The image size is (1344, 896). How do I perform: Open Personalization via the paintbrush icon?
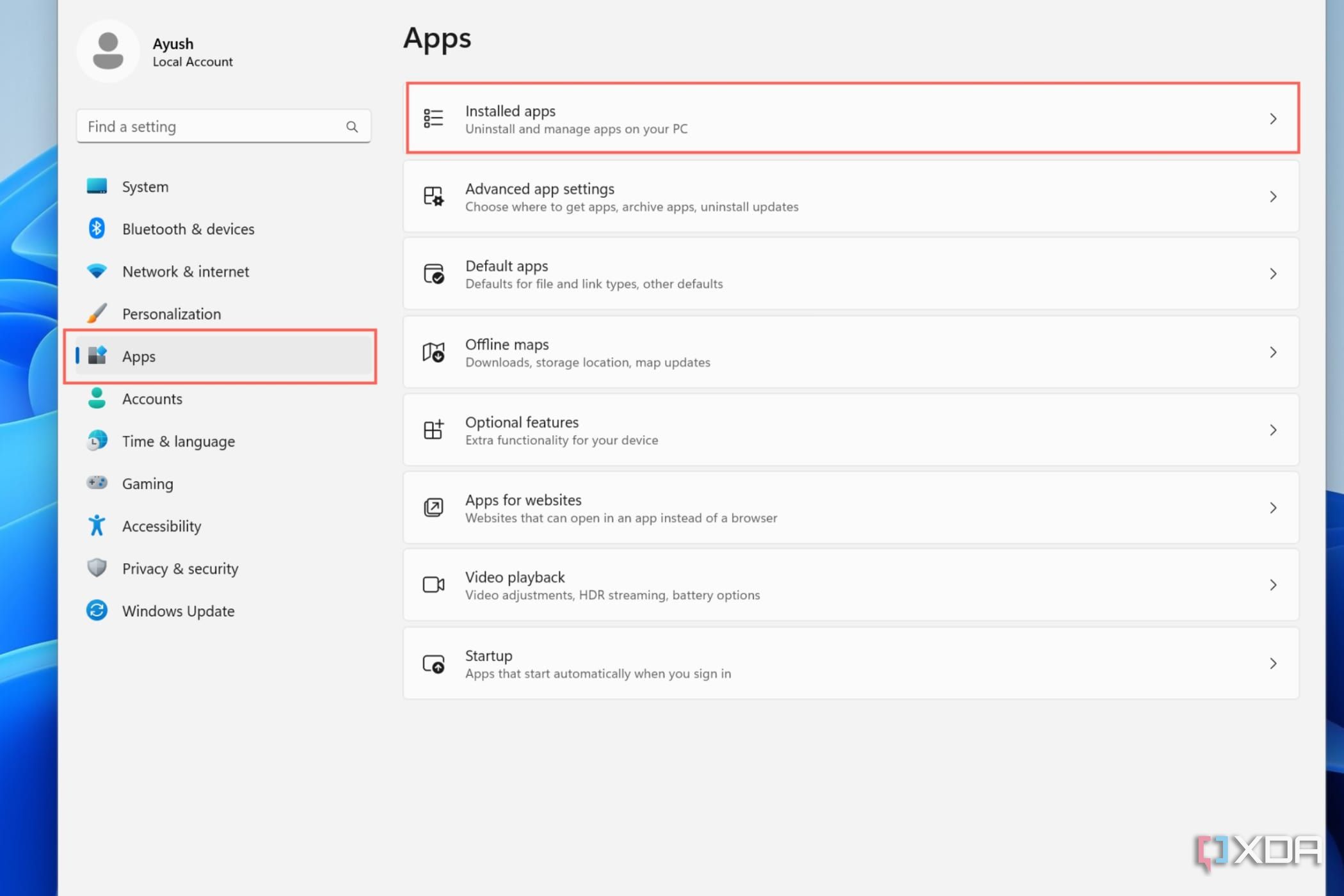tap(97, 314)
